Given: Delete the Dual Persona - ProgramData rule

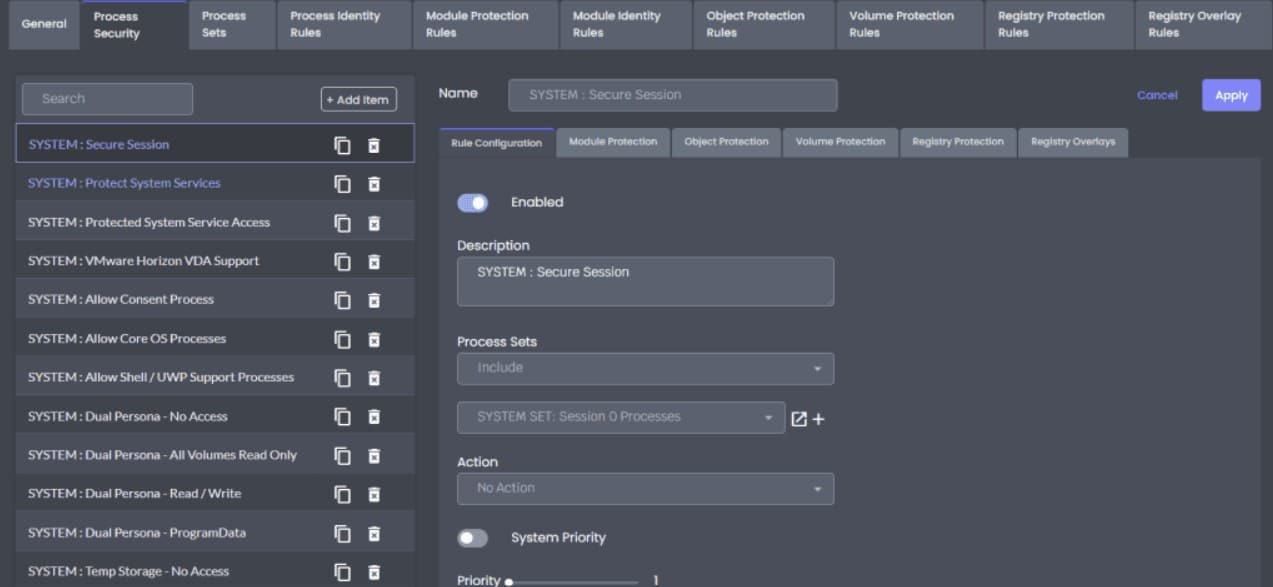Looking at the screenshot, I should 374,533.
